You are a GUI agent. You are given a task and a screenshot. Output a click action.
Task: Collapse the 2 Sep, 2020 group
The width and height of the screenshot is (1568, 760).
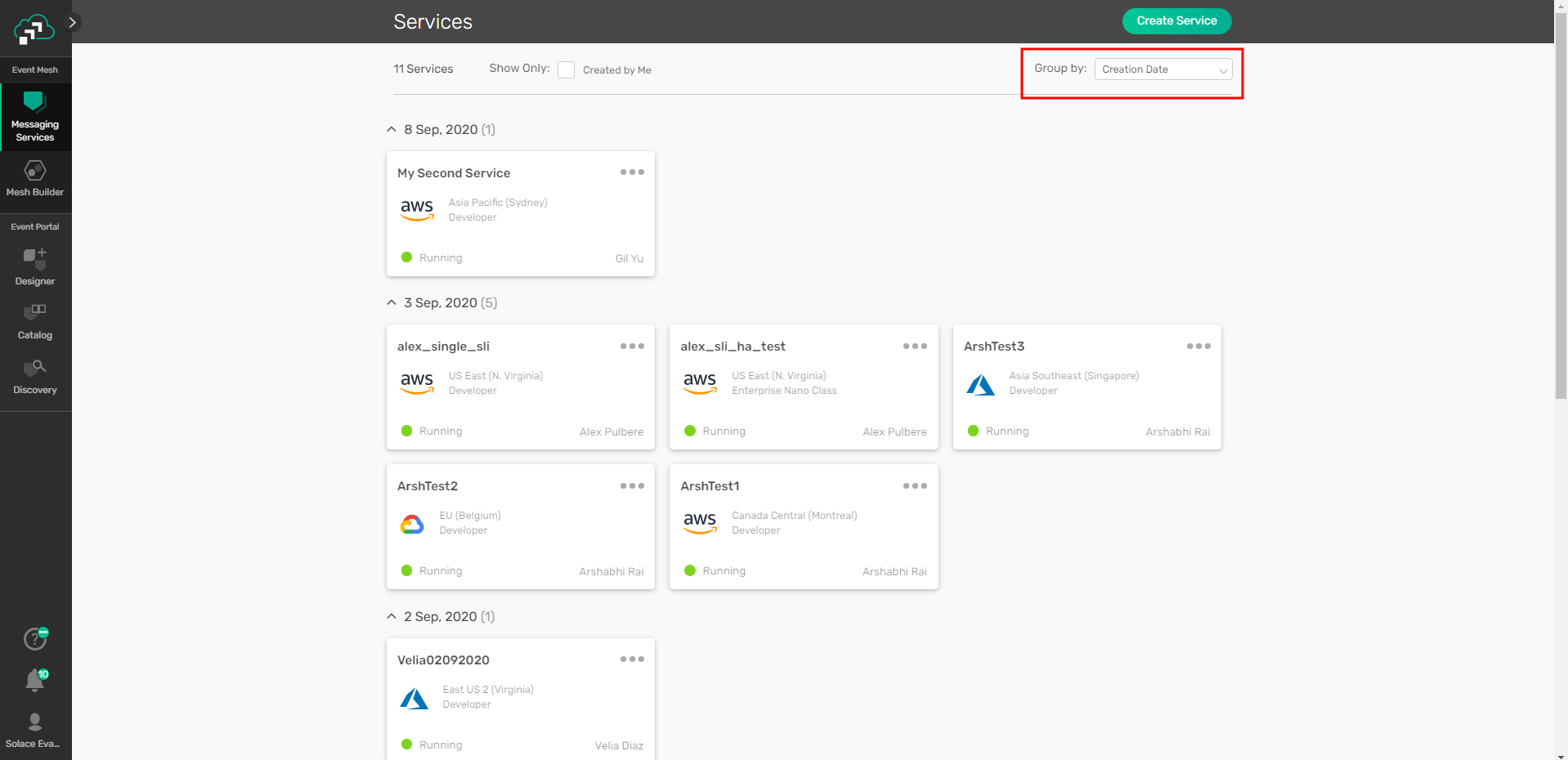392,617
